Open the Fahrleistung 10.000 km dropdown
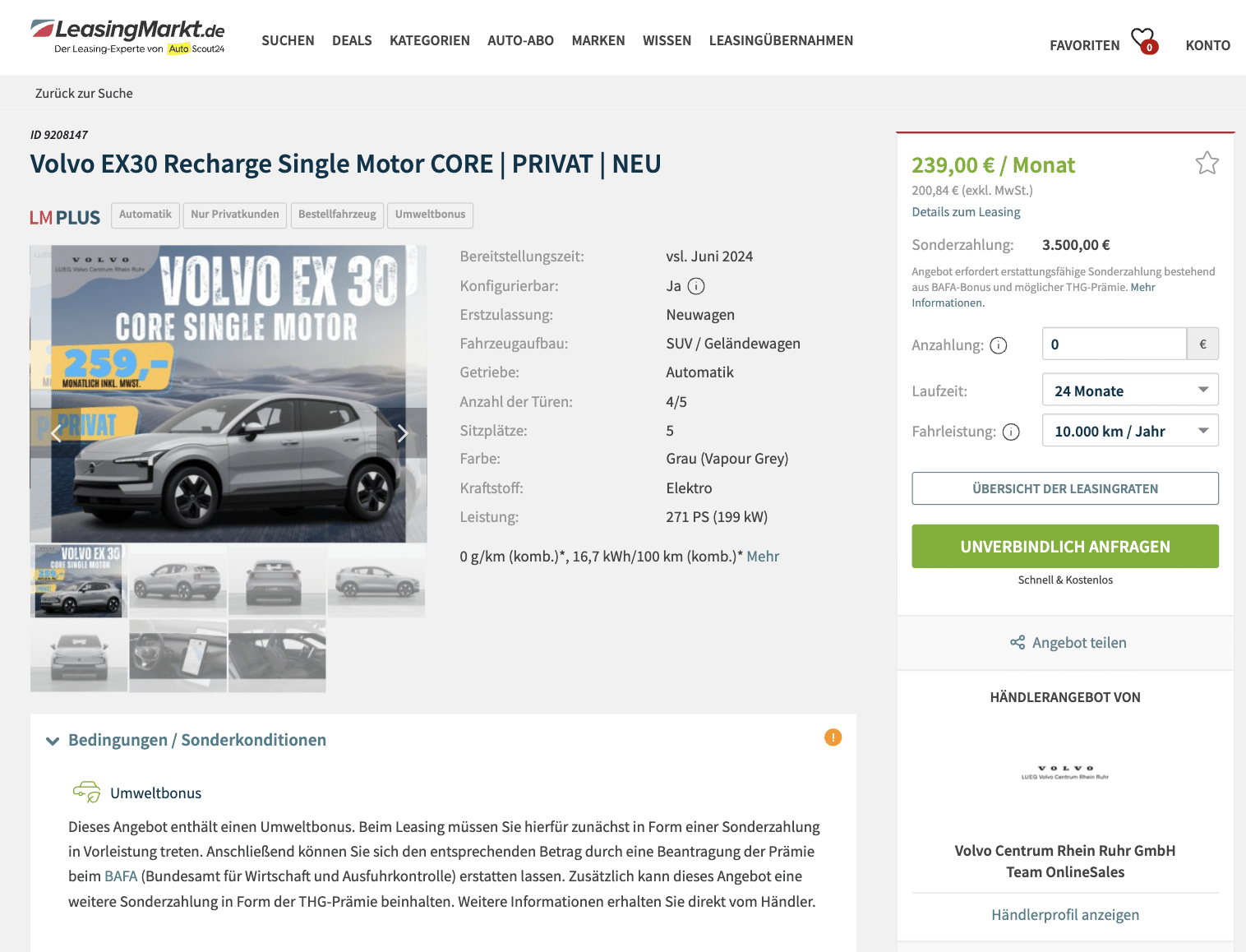The image size is (1246, 952). (x=1130, y=430)
